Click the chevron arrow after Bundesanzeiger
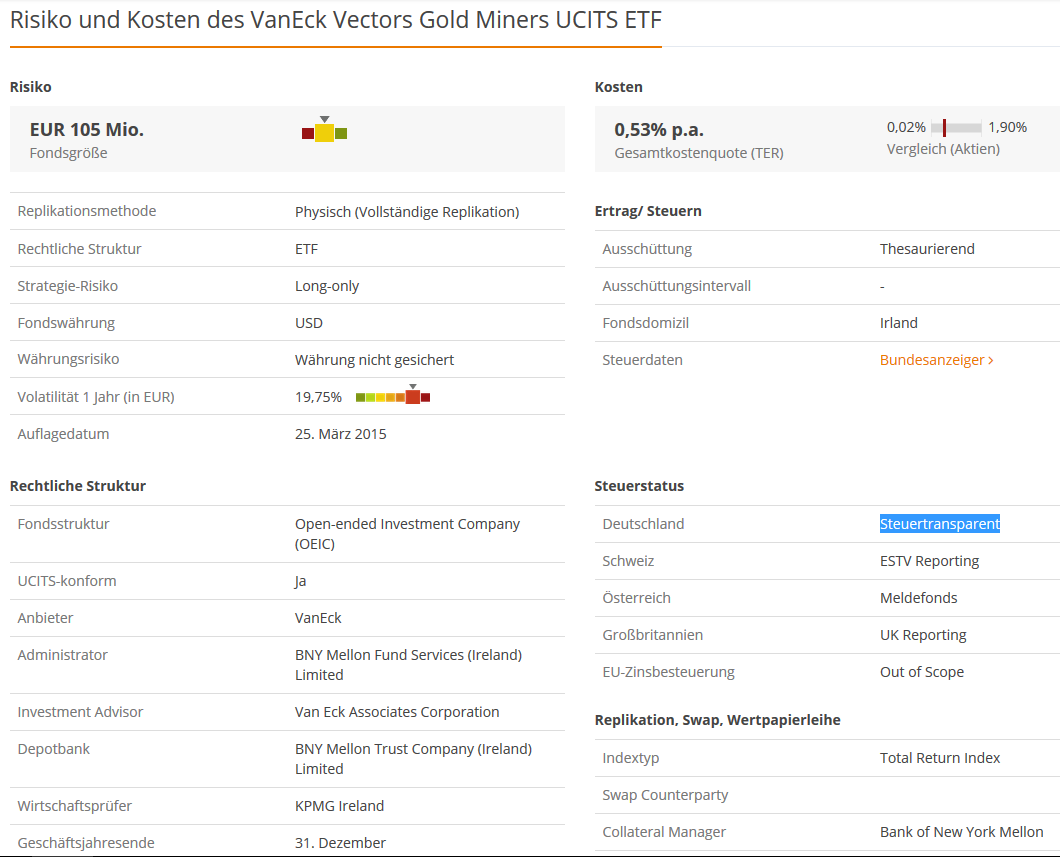Screen dimensions: 1060x857 991,360
